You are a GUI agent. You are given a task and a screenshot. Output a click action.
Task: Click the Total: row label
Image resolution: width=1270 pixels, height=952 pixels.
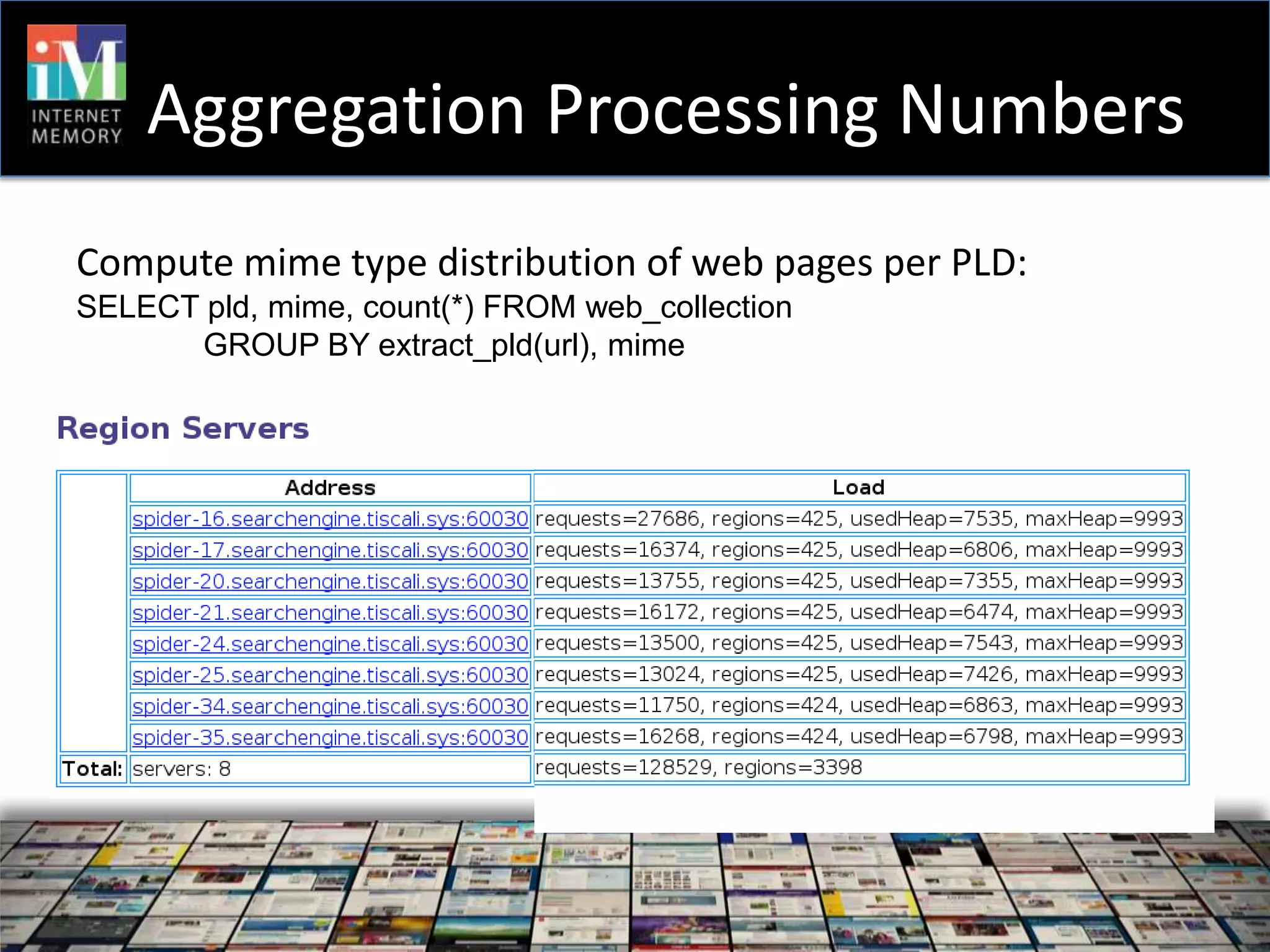pos(93,769)
